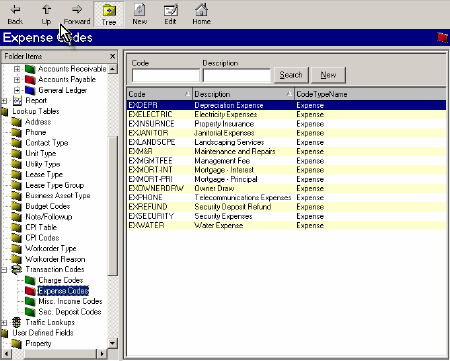This screenshot has width=450, height=361.
Task: Select the EXINSURNCE Property Insurance row
Action: [x=287, y=124]
